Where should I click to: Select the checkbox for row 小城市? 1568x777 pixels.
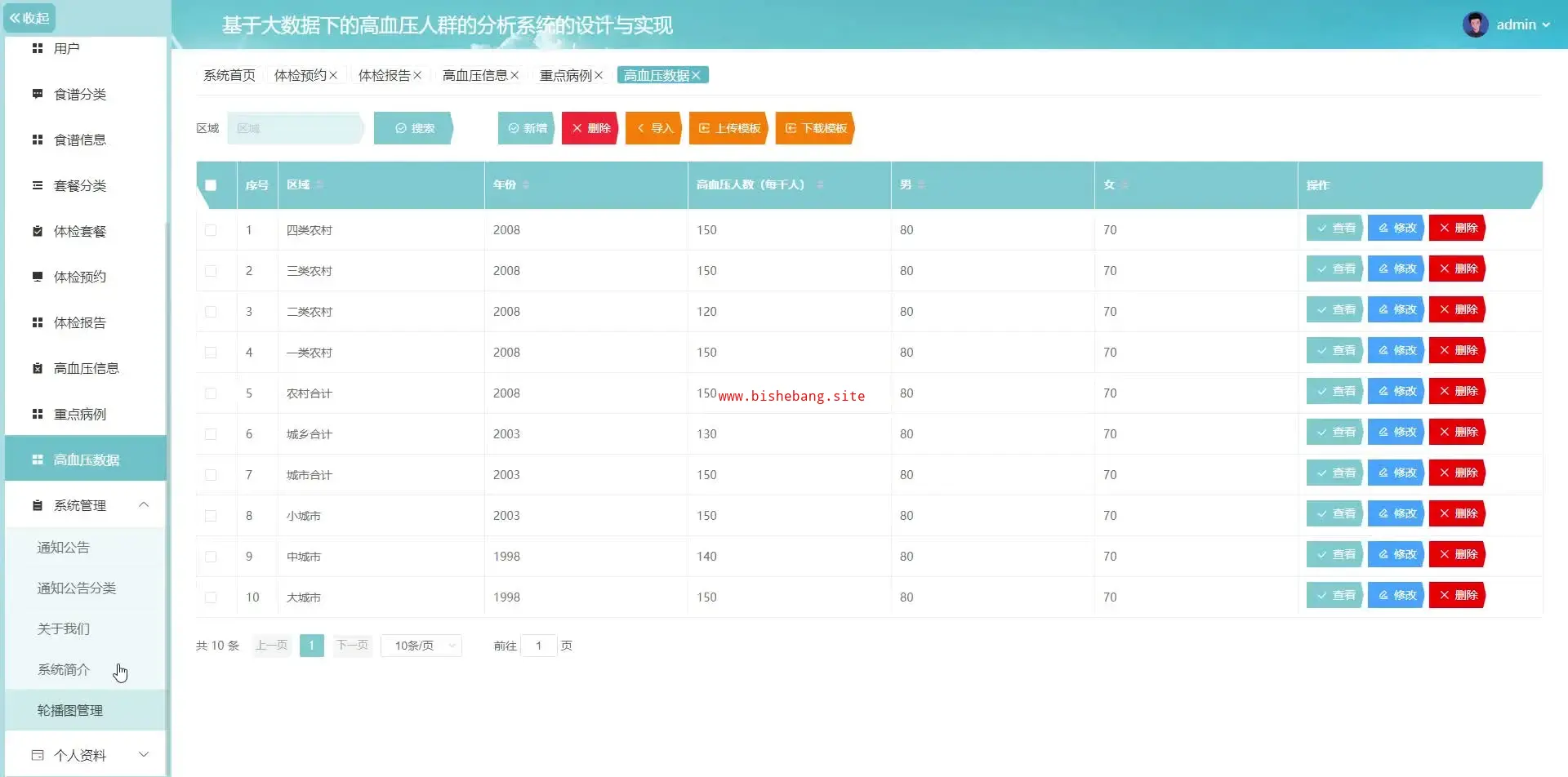(211, 516)
